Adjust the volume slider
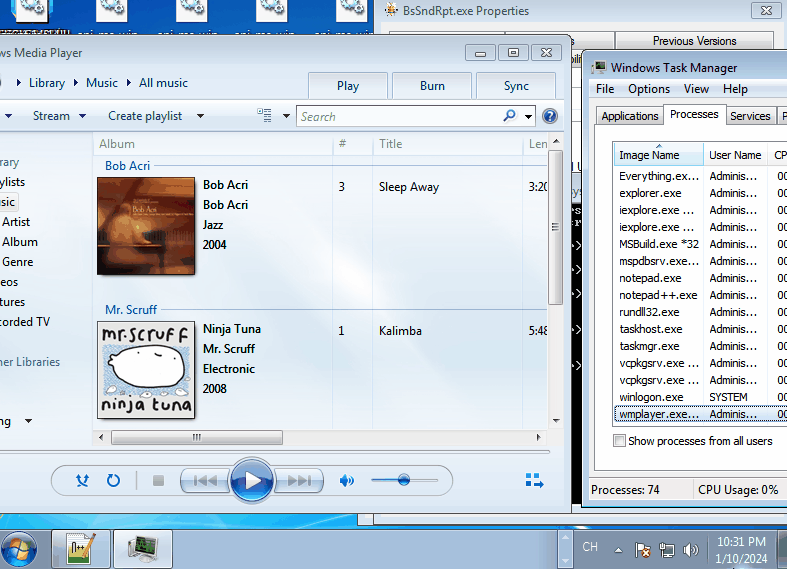The width and height of the screenshot is (787, 569). (x=404, y=480)
